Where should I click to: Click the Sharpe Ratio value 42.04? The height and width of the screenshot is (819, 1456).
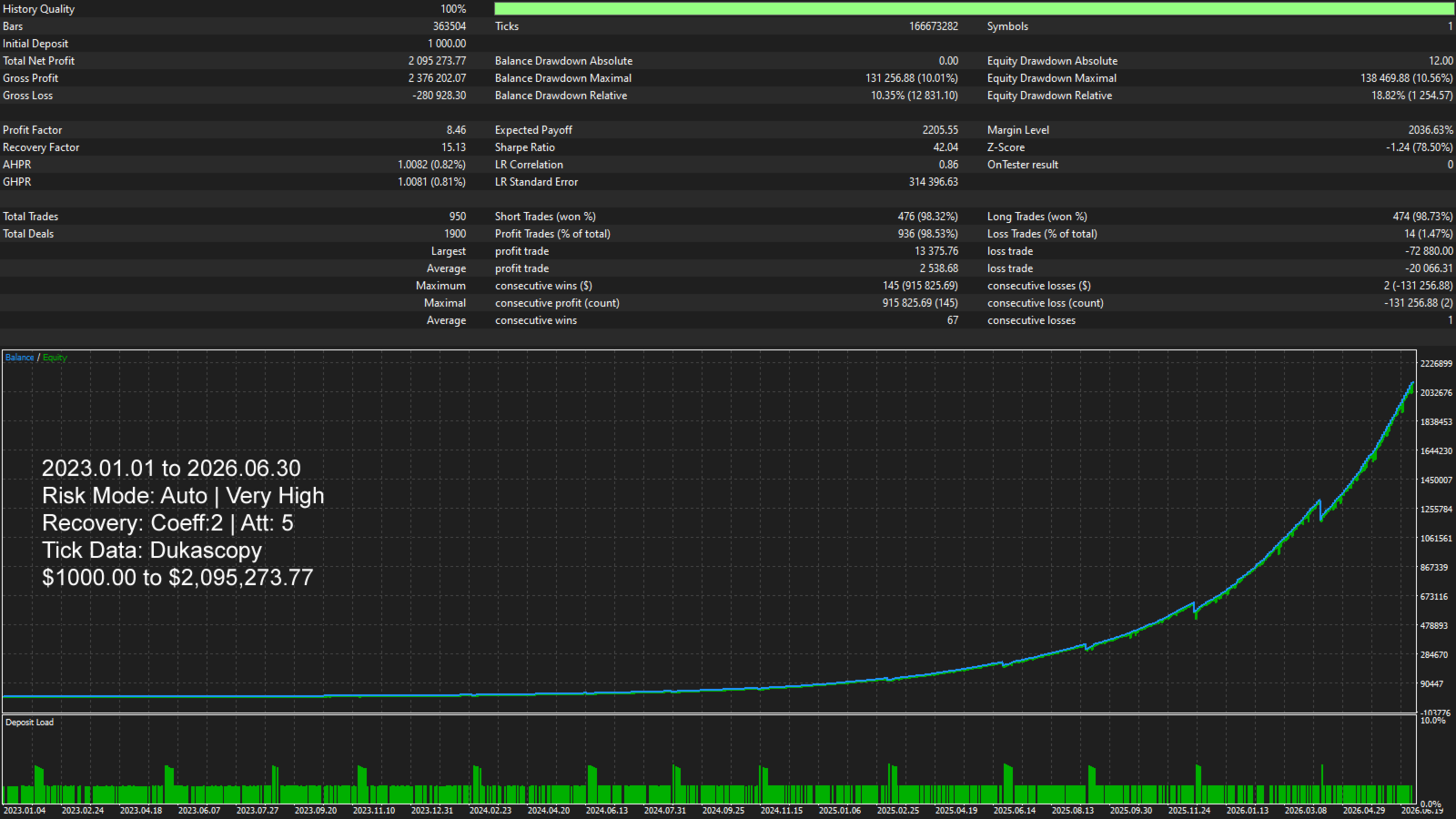(x=945, y=147)
